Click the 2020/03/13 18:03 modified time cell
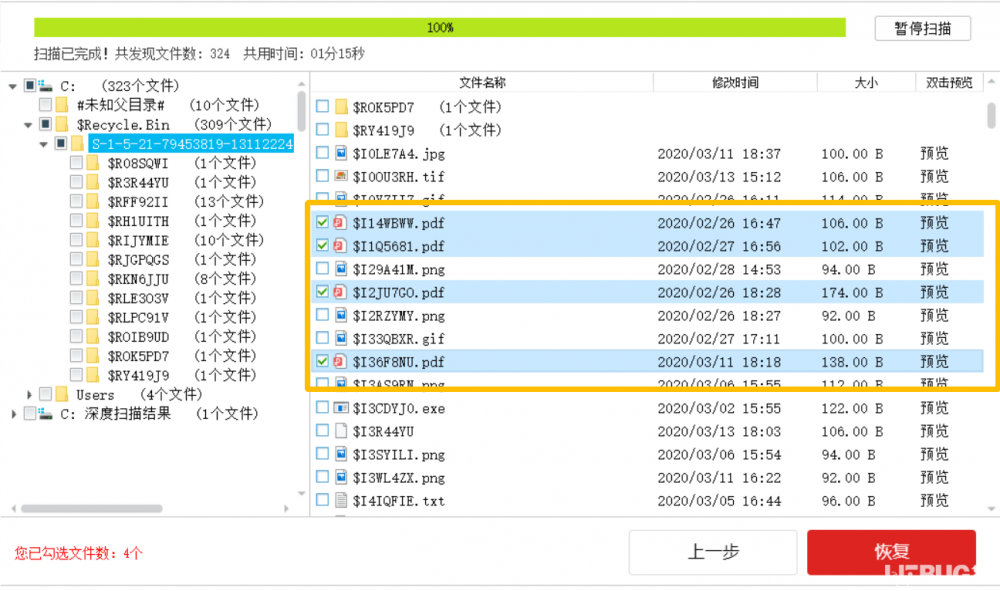This screenshot has height=591, width=1000. point(719,432)
